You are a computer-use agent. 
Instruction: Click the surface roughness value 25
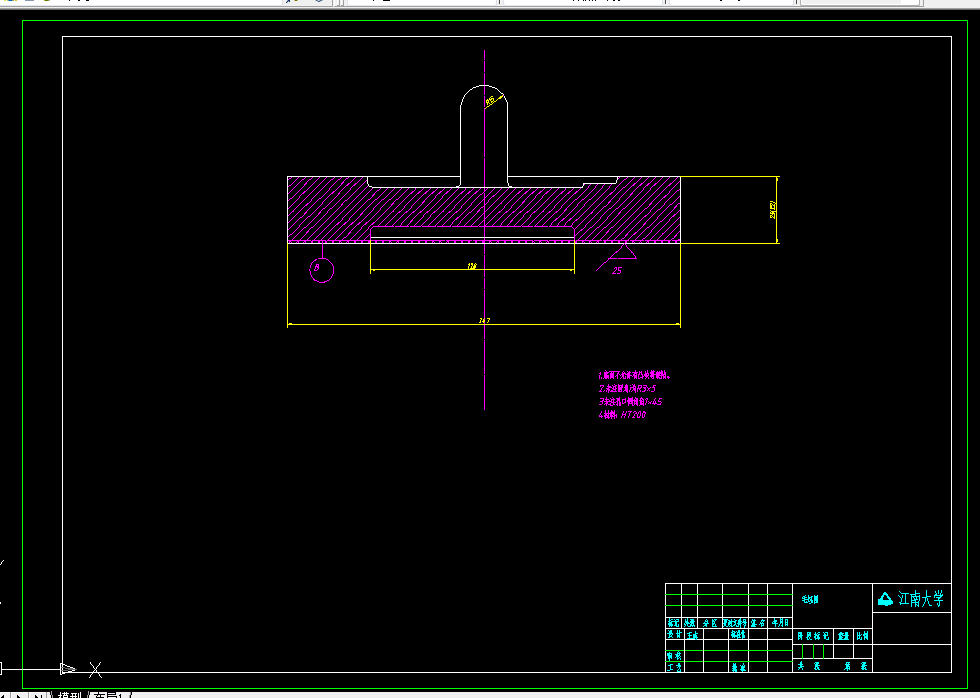(617, 271)
